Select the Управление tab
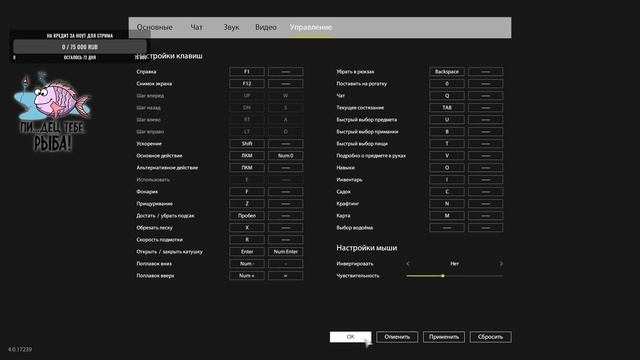 click(x=311, y=27)
